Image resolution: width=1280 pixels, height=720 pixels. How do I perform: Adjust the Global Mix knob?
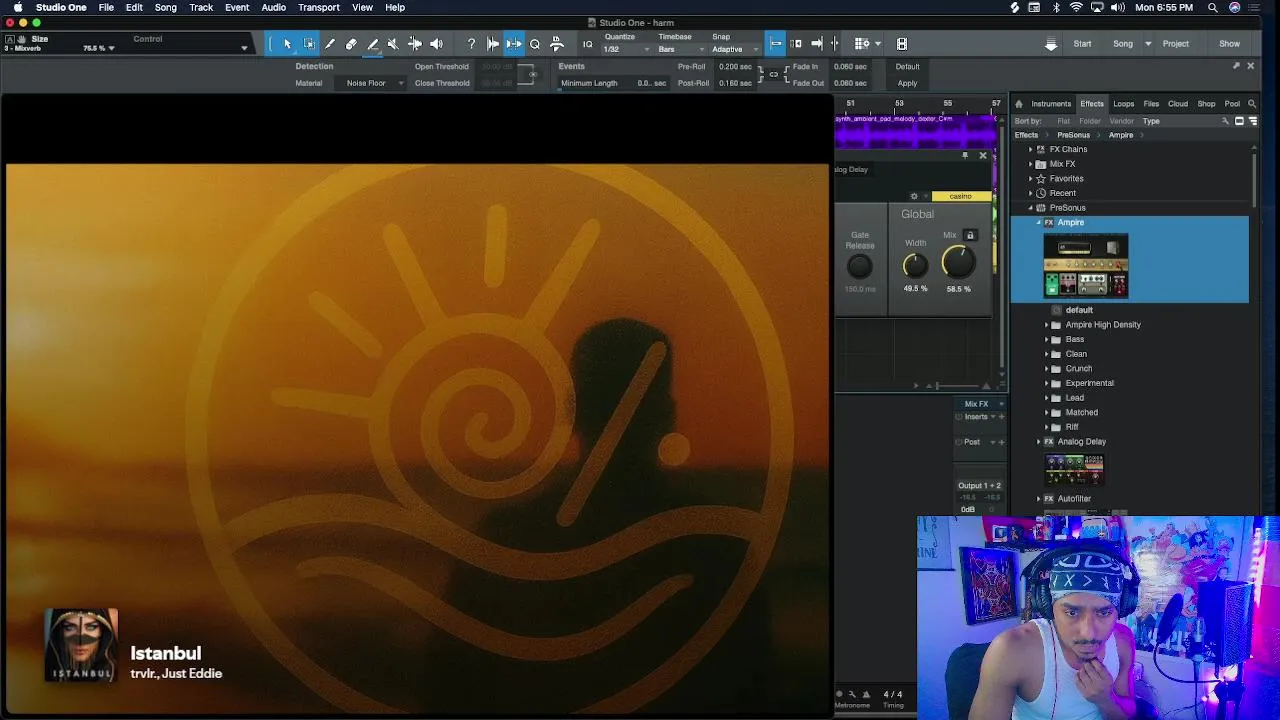point(957,263)
